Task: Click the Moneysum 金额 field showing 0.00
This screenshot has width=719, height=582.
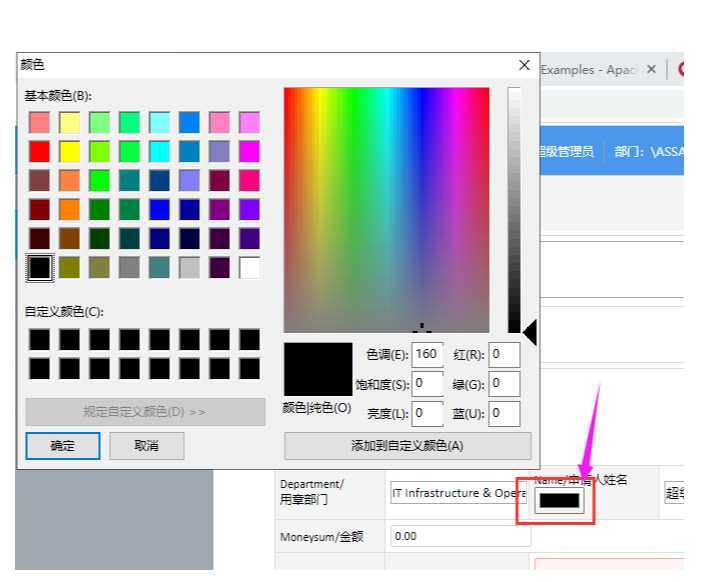Action: (x=460, y=536)
